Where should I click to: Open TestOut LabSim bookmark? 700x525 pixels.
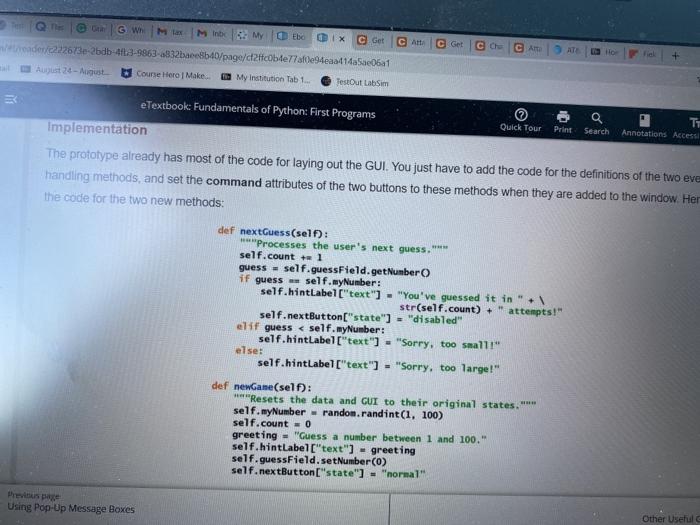(355, 82)
